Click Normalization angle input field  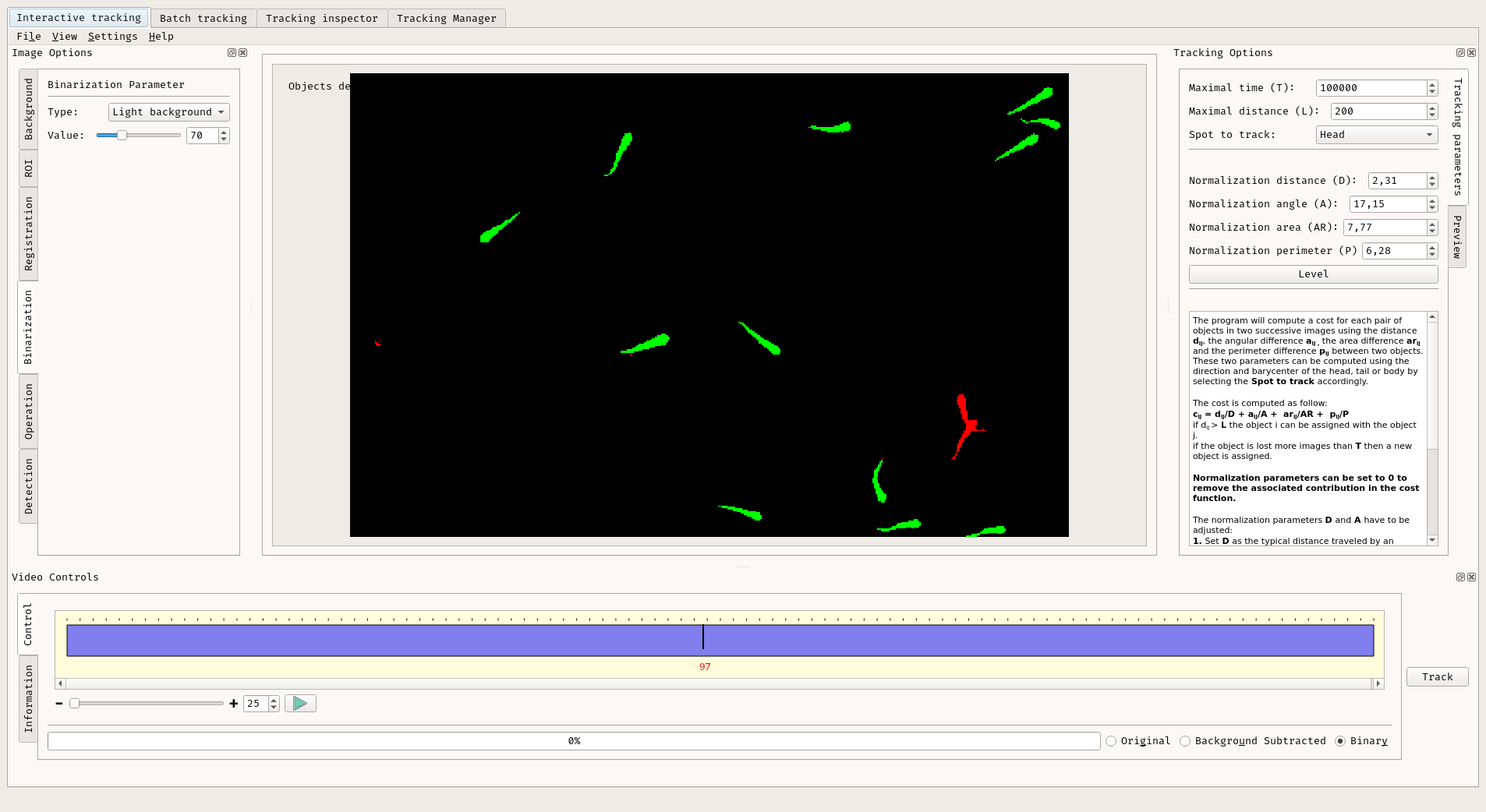pyautogui.click(x=1388, y=204)
